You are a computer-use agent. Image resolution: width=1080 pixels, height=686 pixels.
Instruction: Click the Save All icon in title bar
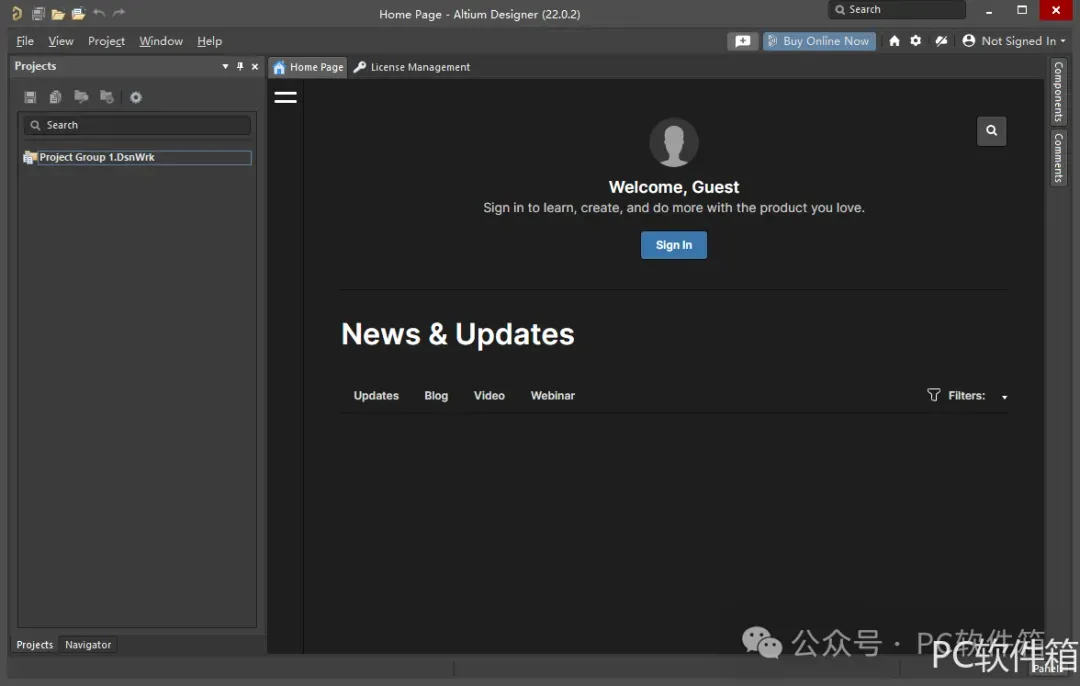tap(38, 13)
